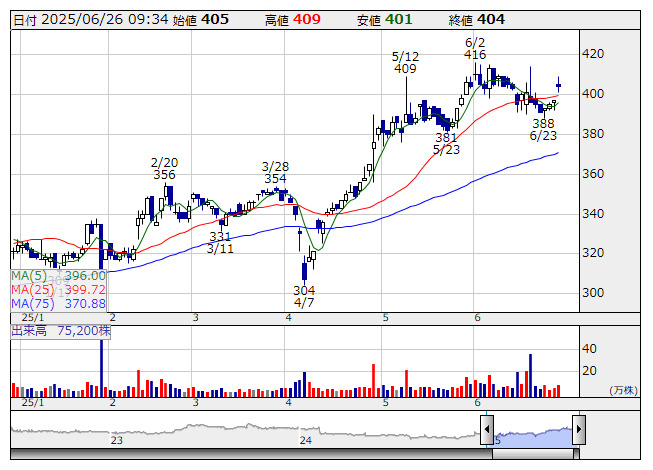Click the right range slider handle arrow
653x470 pixels.
coord(579,430)
